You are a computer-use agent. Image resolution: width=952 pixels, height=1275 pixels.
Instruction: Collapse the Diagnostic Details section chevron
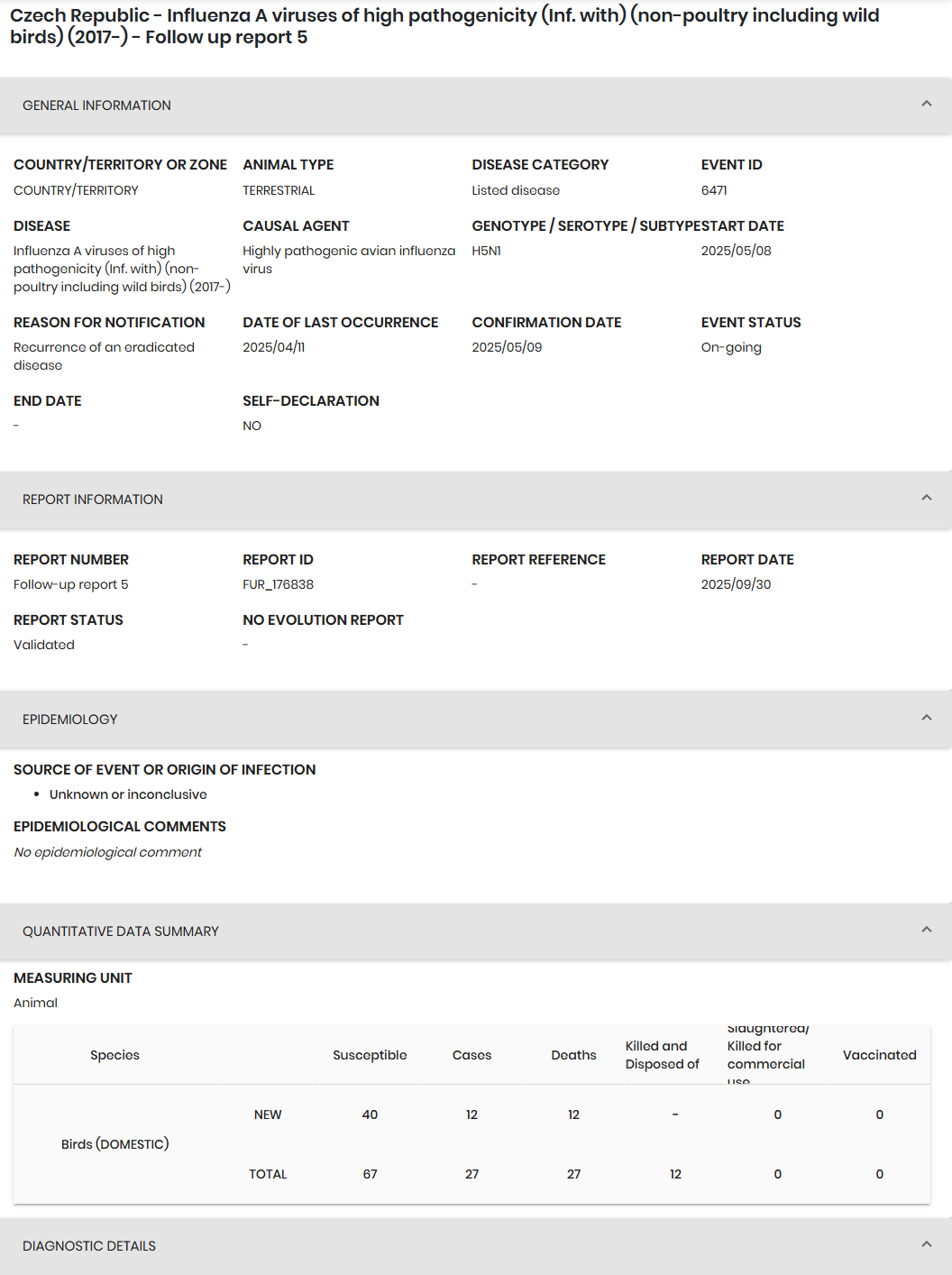(926, 1245)
